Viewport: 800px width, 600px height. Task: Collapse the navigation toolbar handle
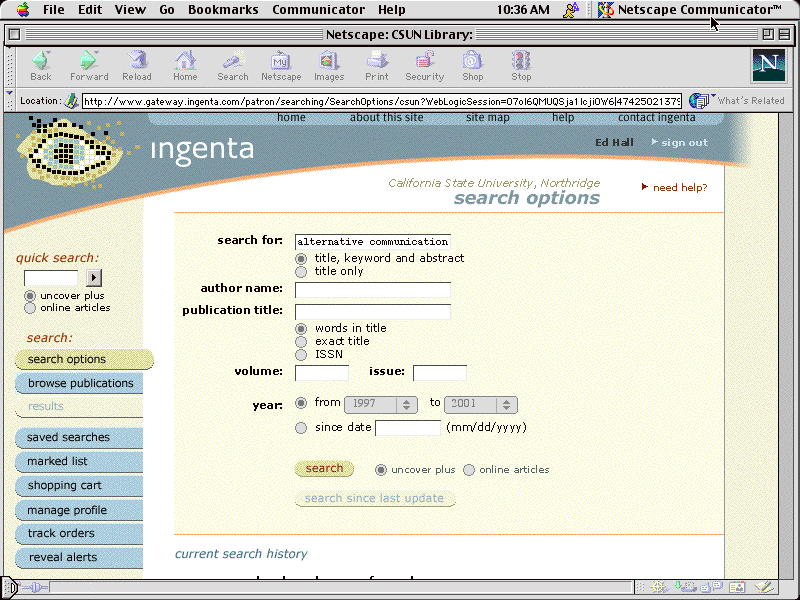pyautogui.click(x=10, y=66)
